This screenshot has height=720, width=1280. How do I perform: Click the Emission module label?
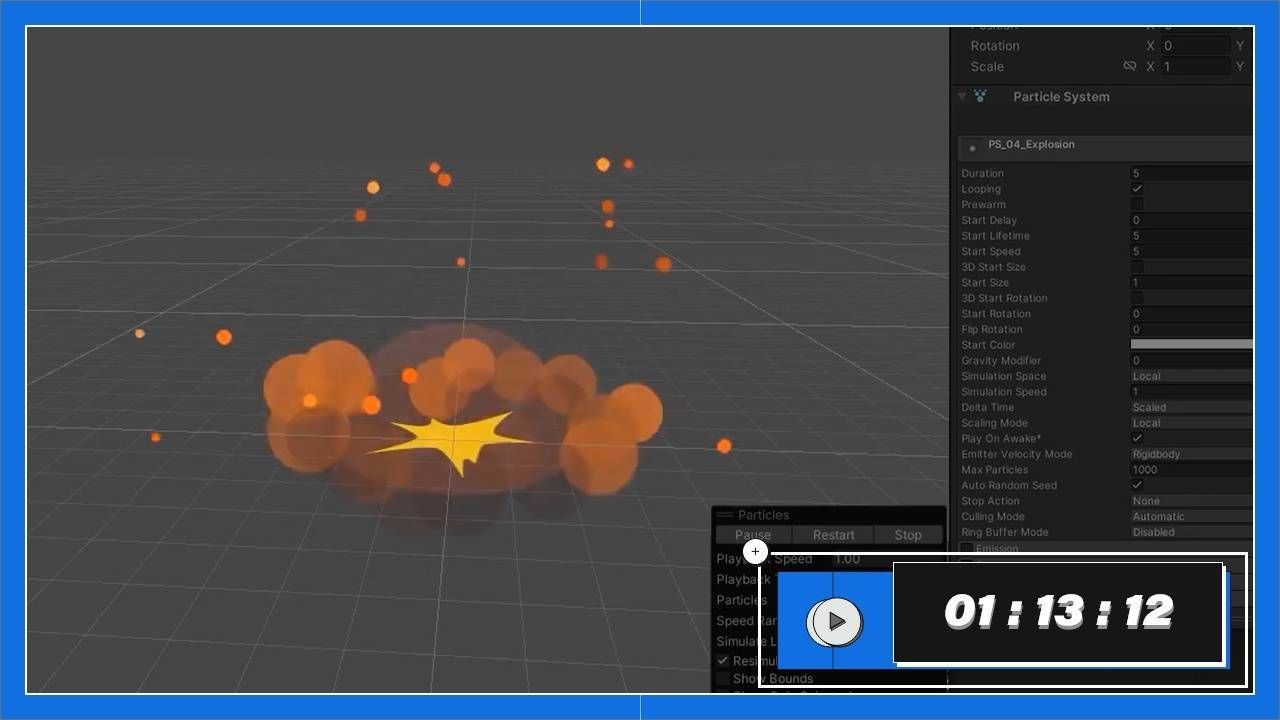pos(997,548)
